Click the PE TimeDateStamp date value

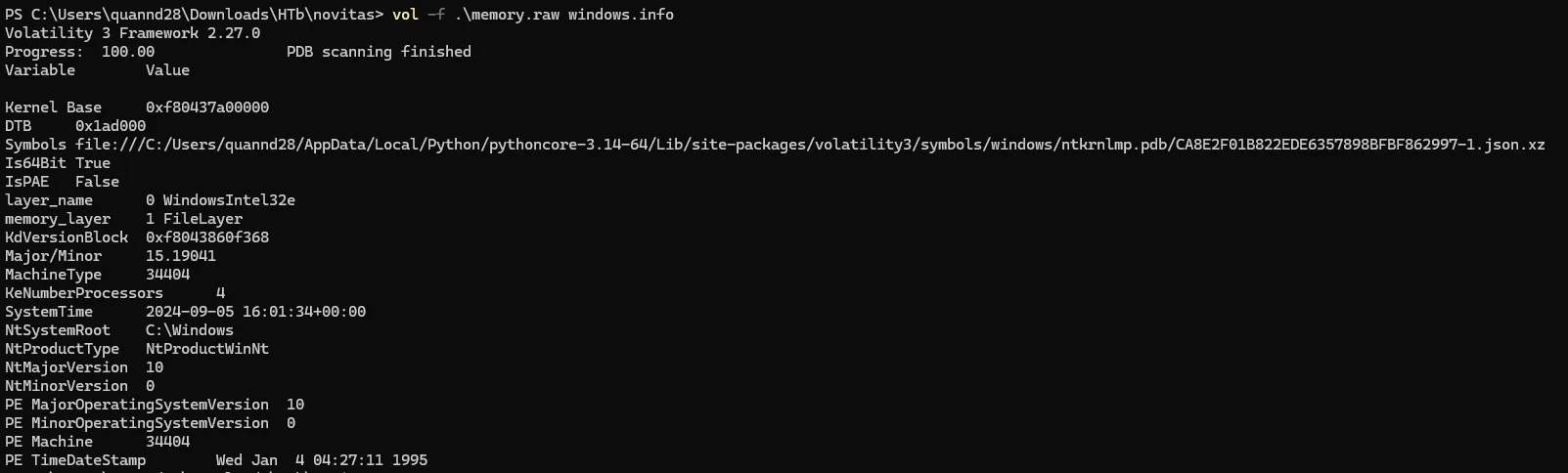[x=322, y=460]
